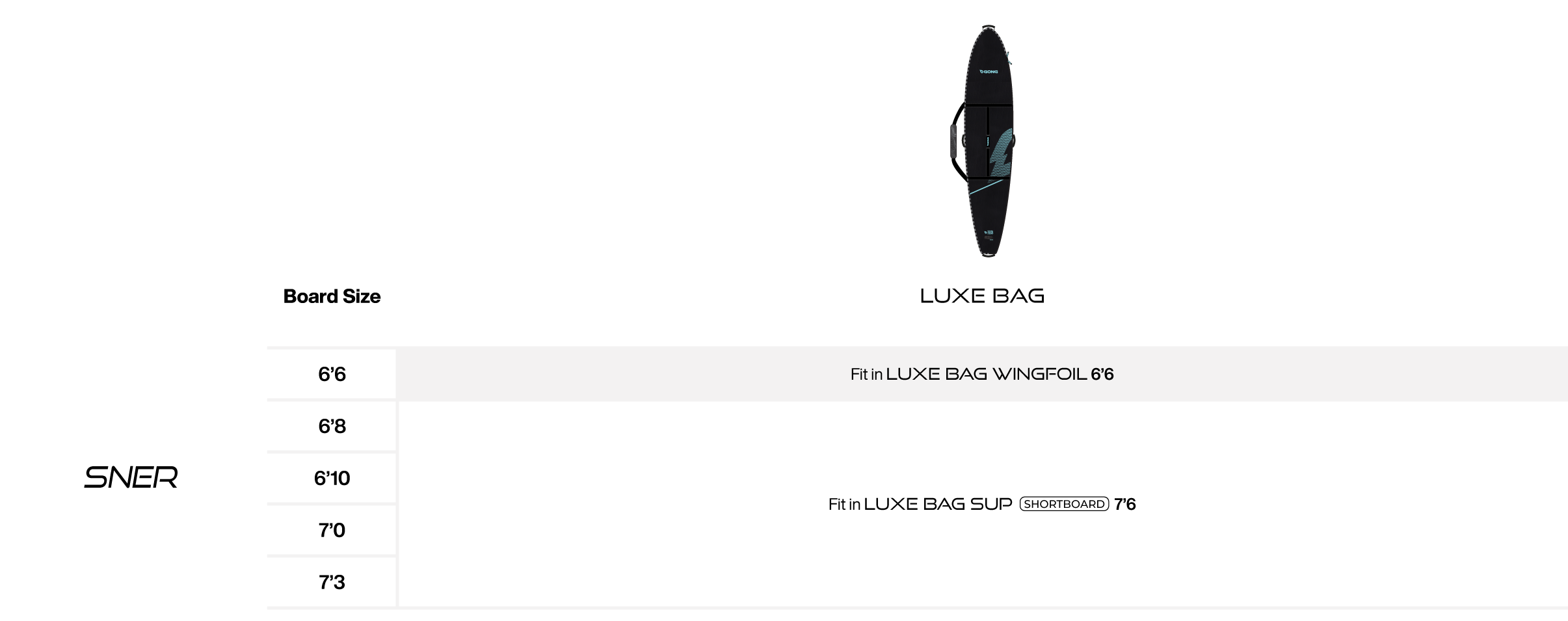
Task: Click the 7'6 size in SUP text
Action: (x=1125, y=504)
